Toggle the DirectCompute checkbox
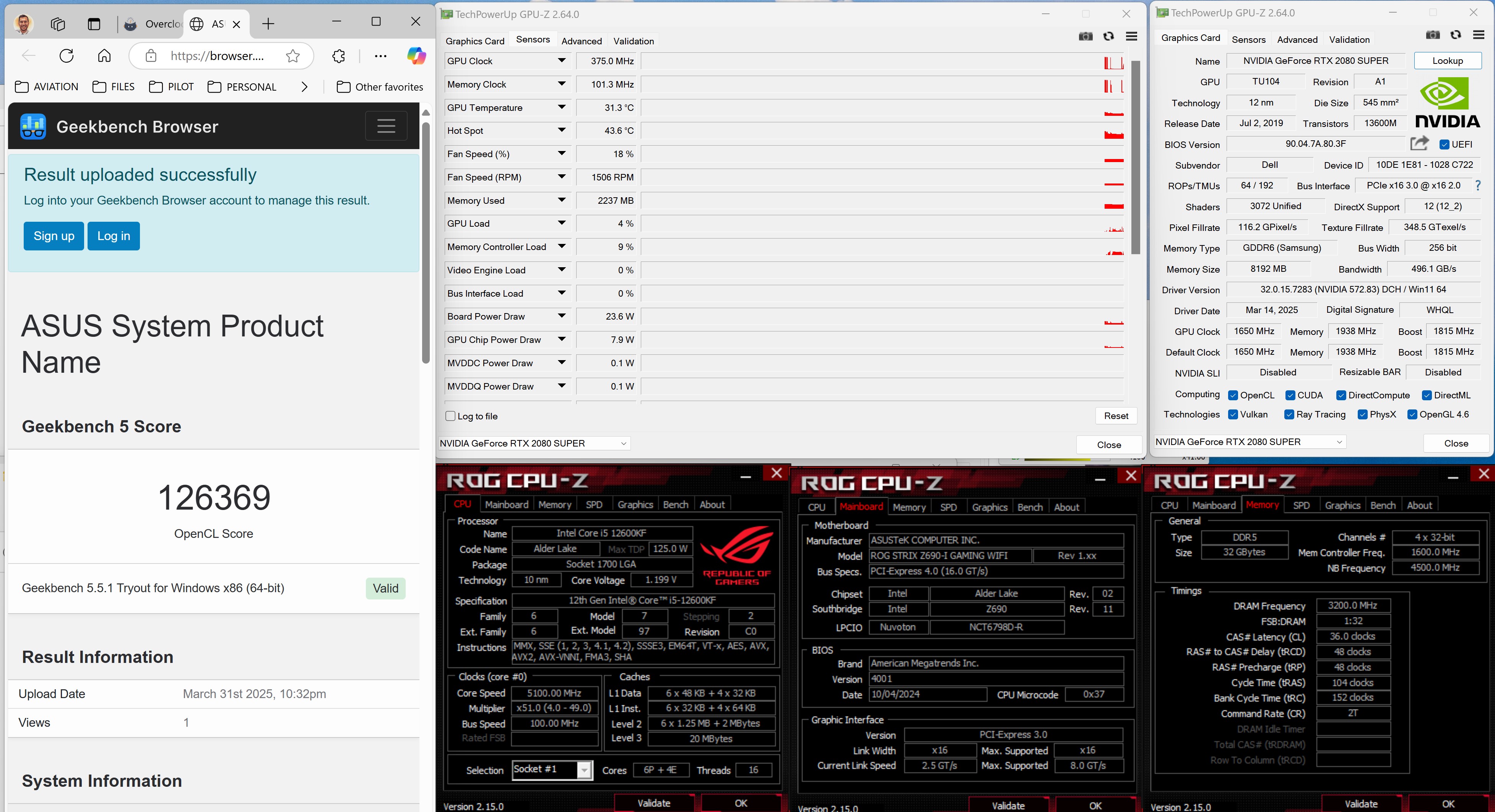Image resolution: width=1495 pixels, height=812 pixels. 1341,395
